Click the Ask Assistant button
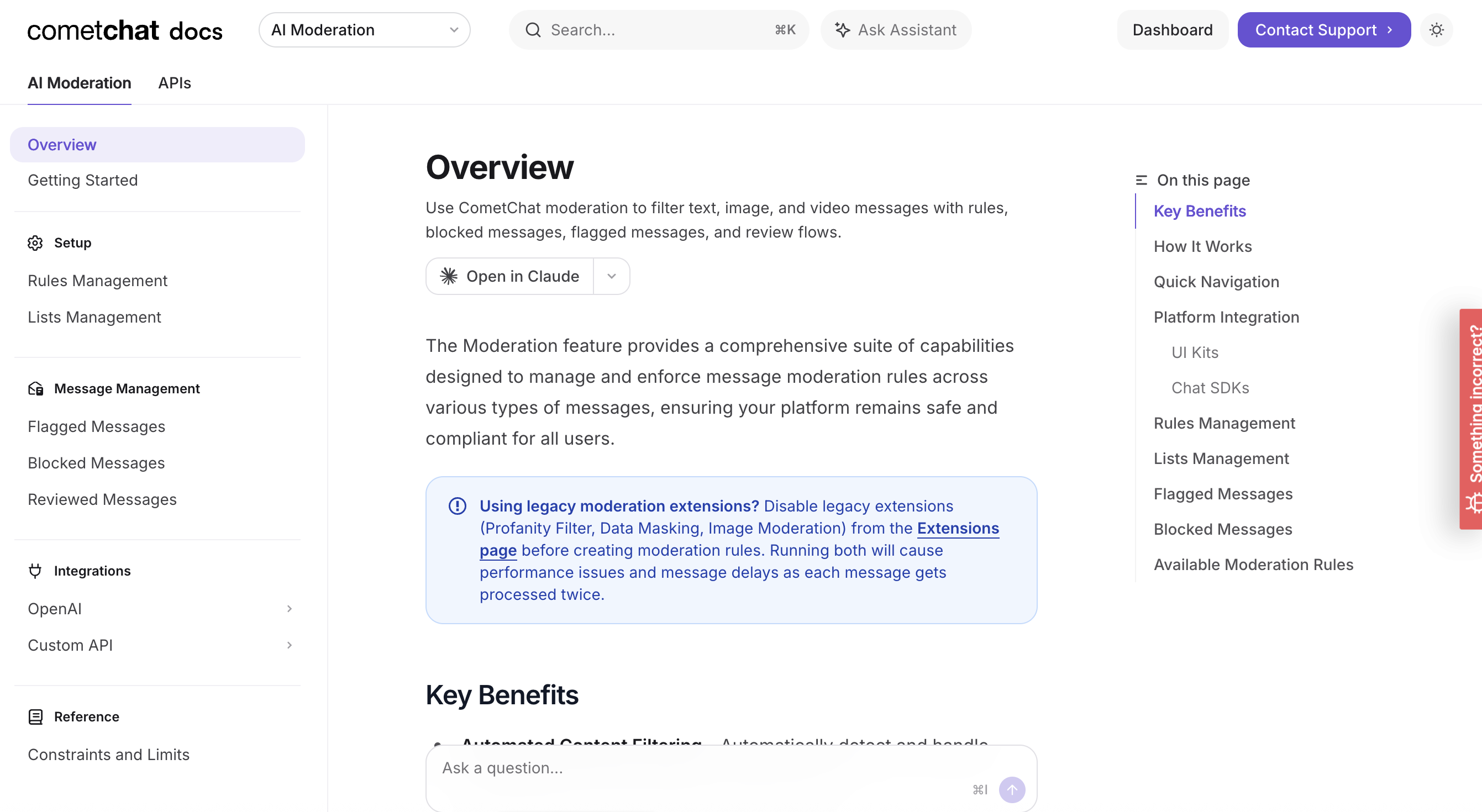This screenshot has width=1482, height=812. (896, 30)
